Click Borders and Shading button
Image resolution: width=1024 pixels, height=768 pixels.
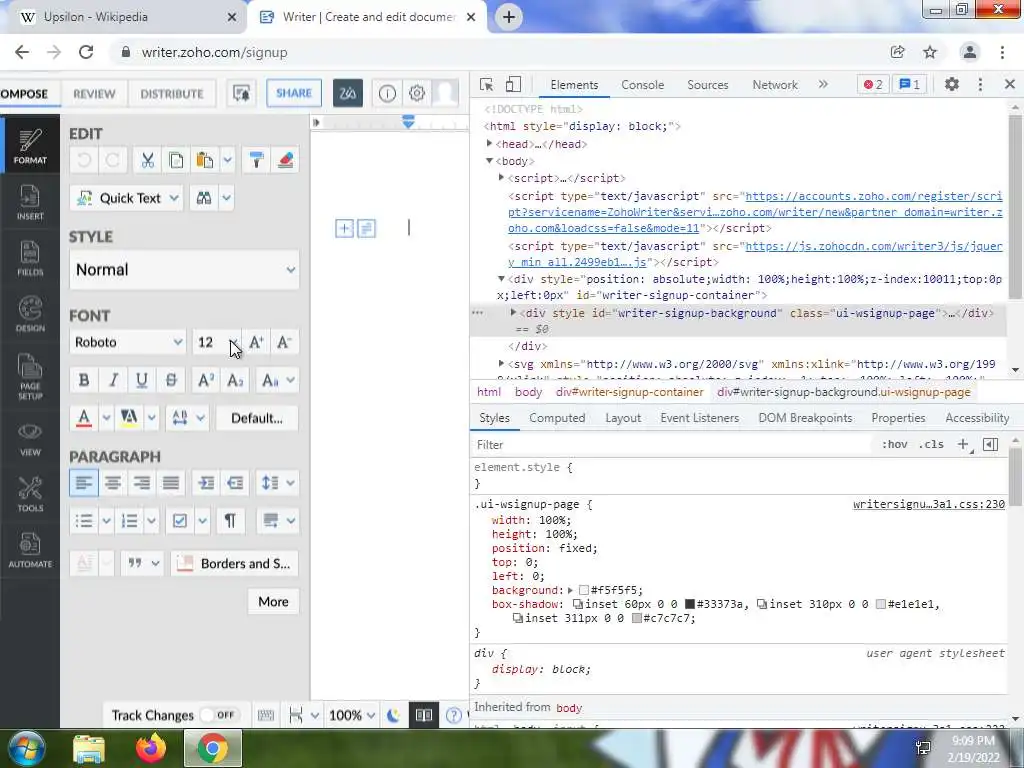235,564
